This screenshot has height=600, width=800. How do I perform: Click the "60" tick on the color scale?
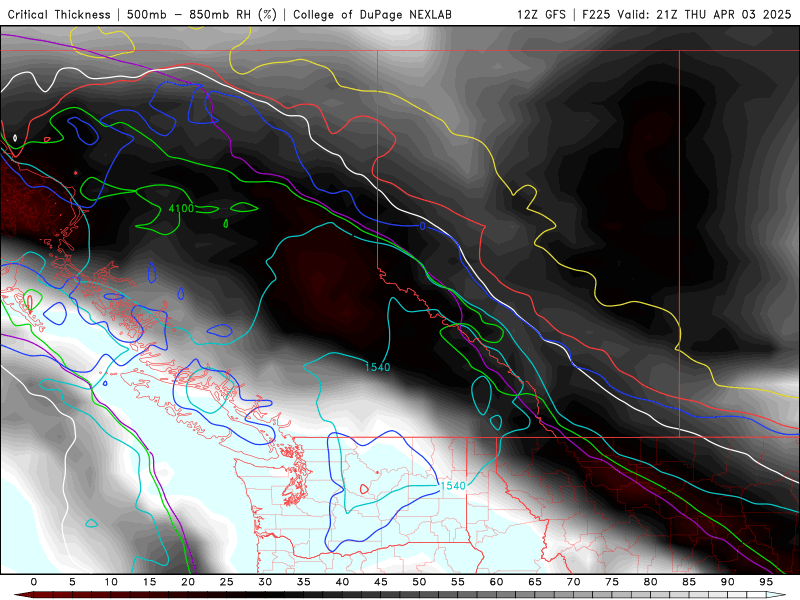(496, 582)
